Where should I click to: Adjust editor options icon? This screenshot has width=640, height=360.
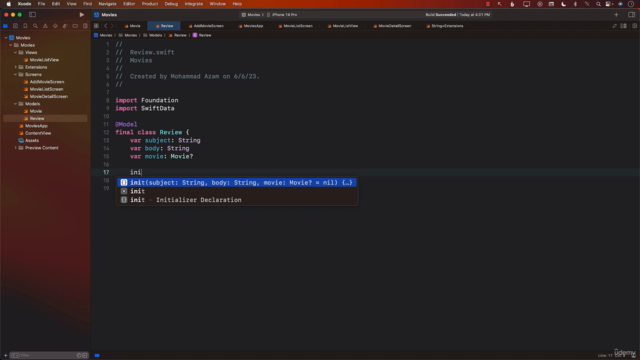tap(624, 26)
